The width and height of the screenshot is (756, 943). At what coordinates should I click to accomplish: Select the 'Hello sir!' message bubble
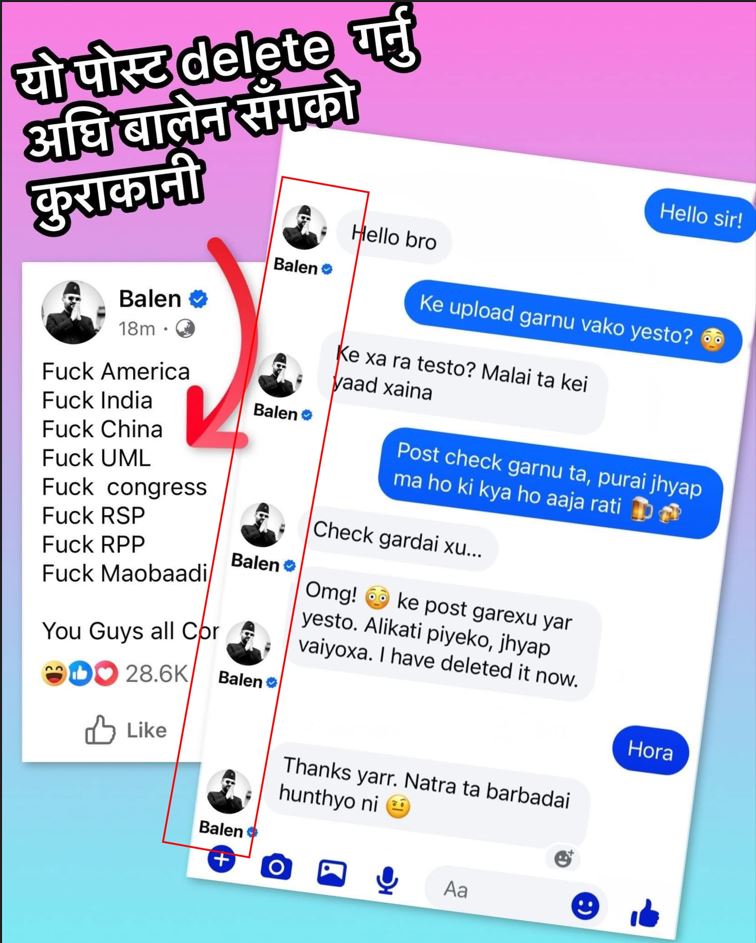701,215
